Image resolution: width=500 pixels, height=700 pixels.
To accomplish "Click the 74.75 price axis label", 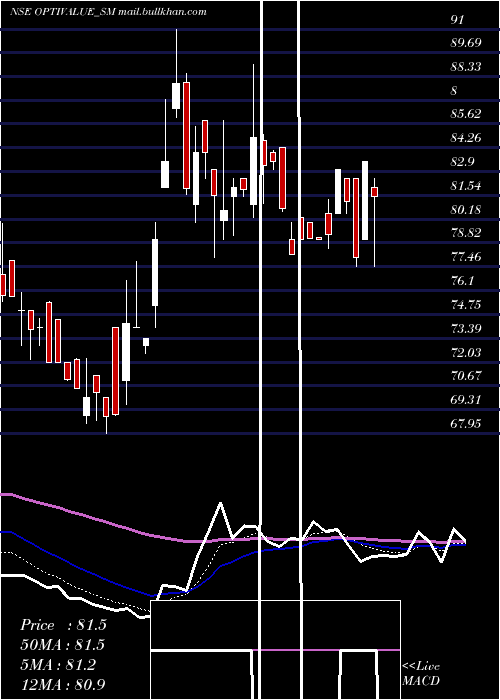I will pyautogui.click(x=466, y=305).
